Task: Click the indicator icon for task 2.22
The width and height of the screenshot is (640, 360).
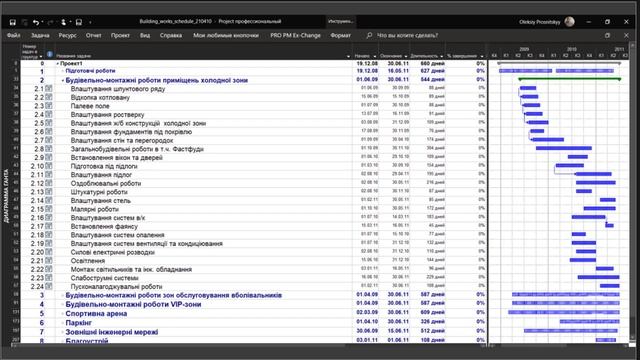Action: [x=49, y=269]
